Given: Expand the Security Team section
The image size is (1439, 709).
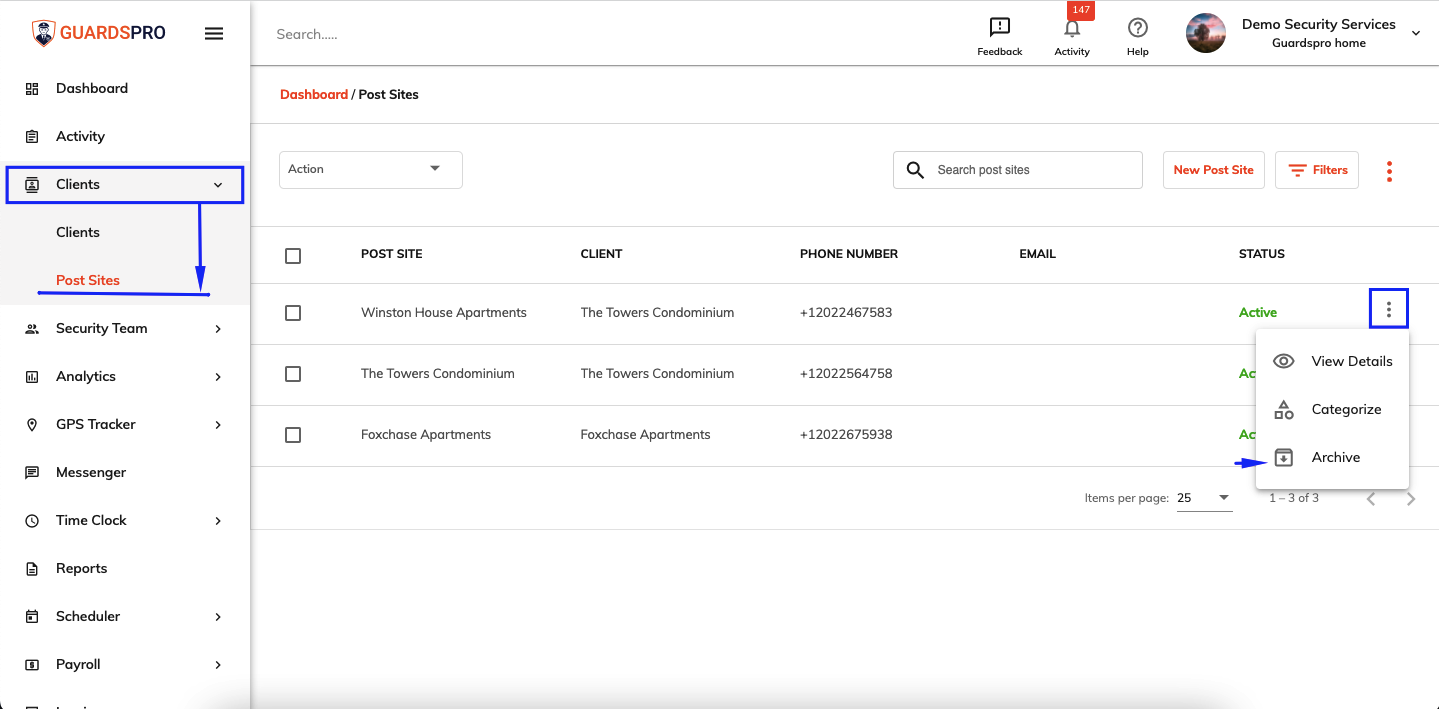Looking at the screenshot, I should (x=125, y=328).
